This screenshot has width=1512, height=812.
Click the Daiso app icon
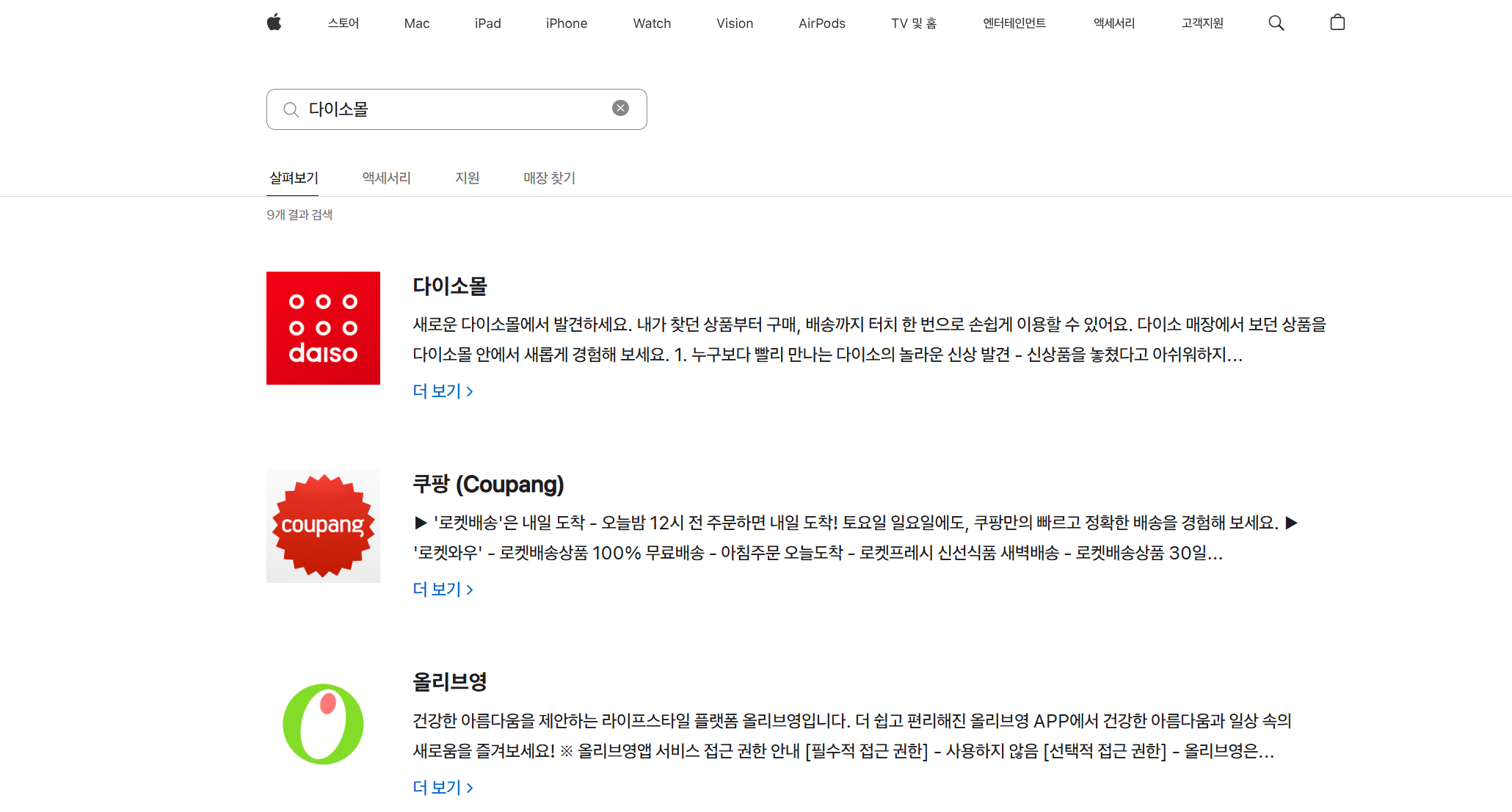click(x=323, y=328)
